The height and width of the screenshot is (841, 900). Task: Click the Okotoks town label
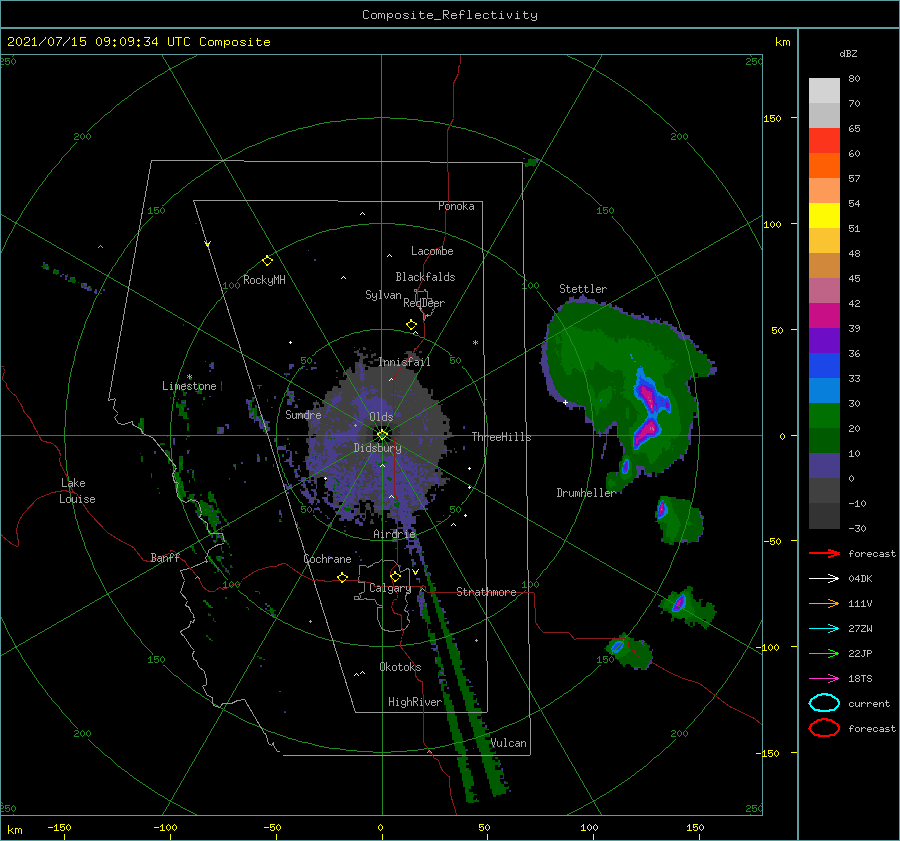400,667
